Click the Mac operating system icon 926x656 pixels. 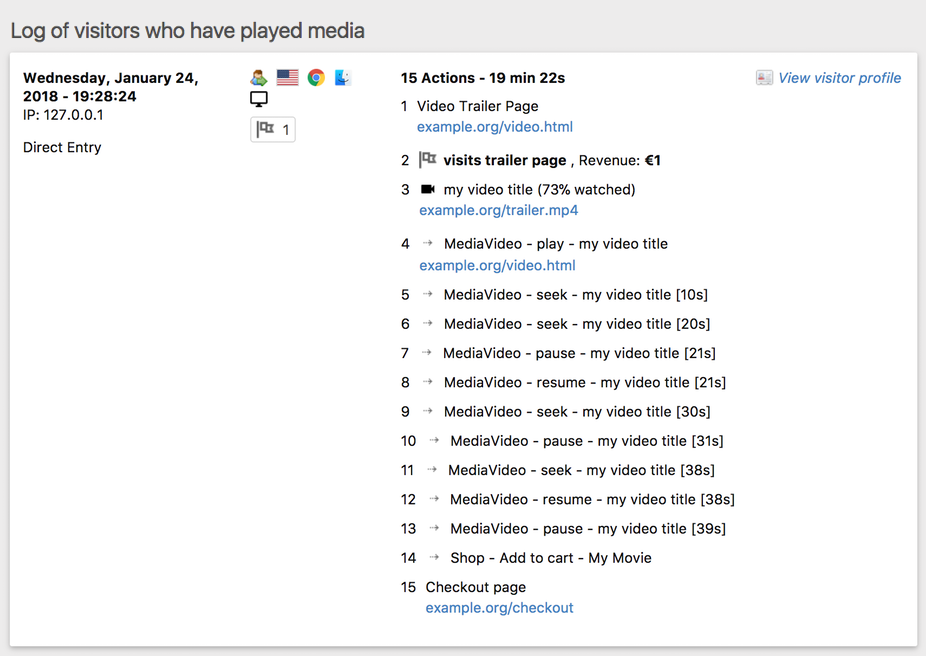coord(342,77)
